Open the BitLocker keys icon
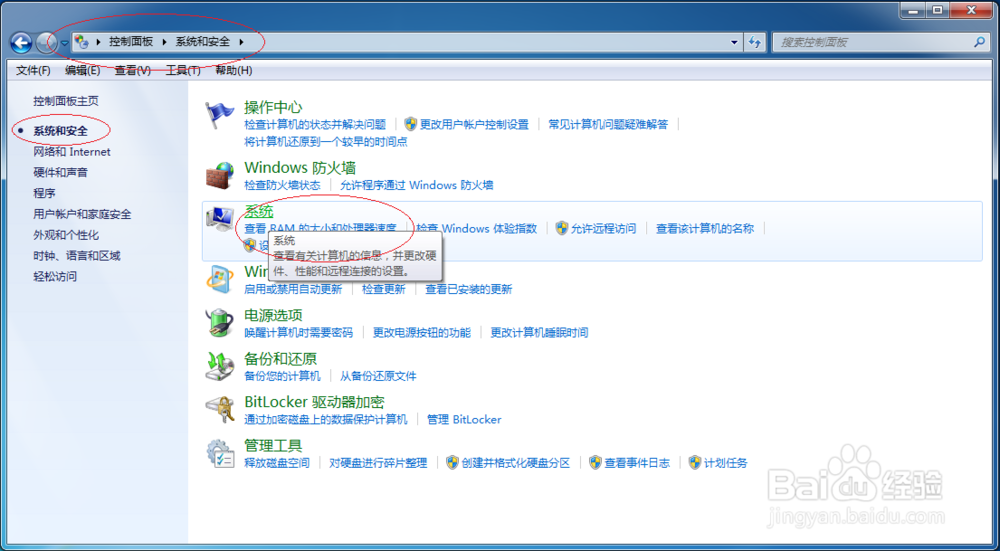Screen dimensions: 1000x551 tap(219, 409)
